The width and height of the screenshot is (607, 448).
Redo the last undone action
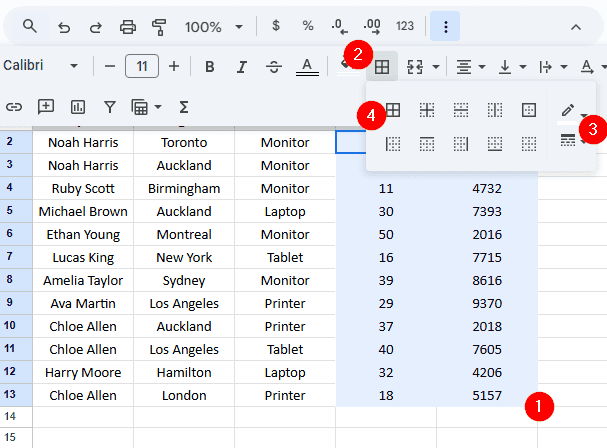click(96, 27)
